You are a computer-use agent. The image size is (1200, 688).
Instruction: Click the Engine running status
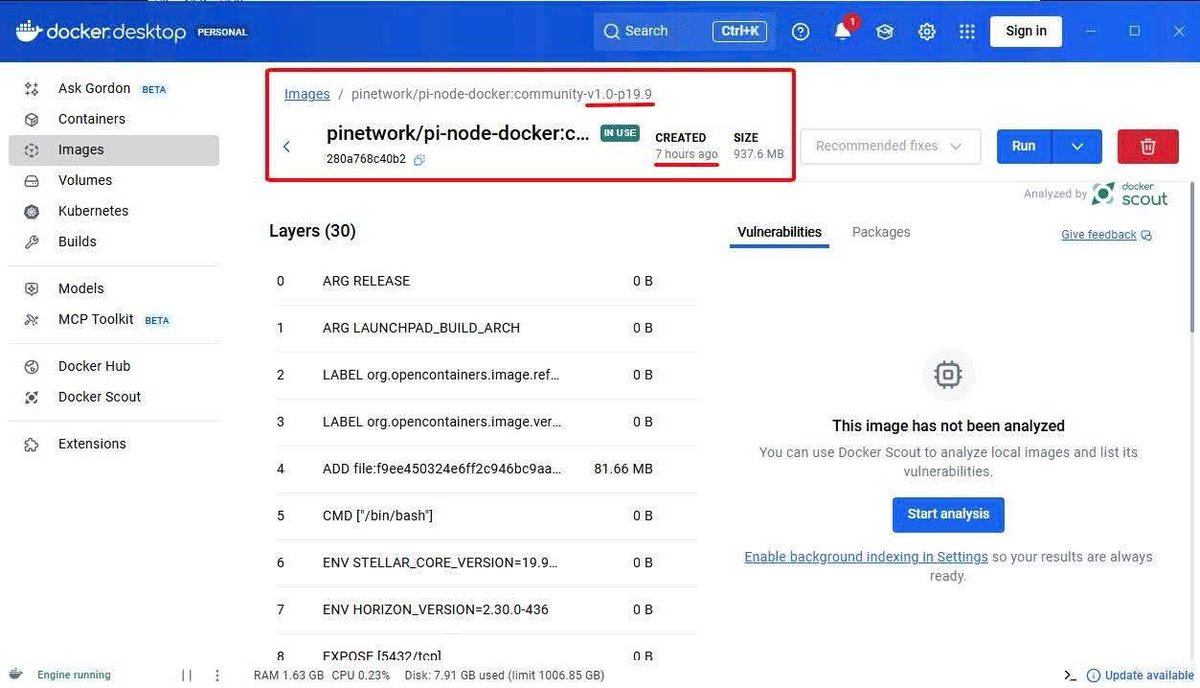pyautogui.click(x=74, y=675)
